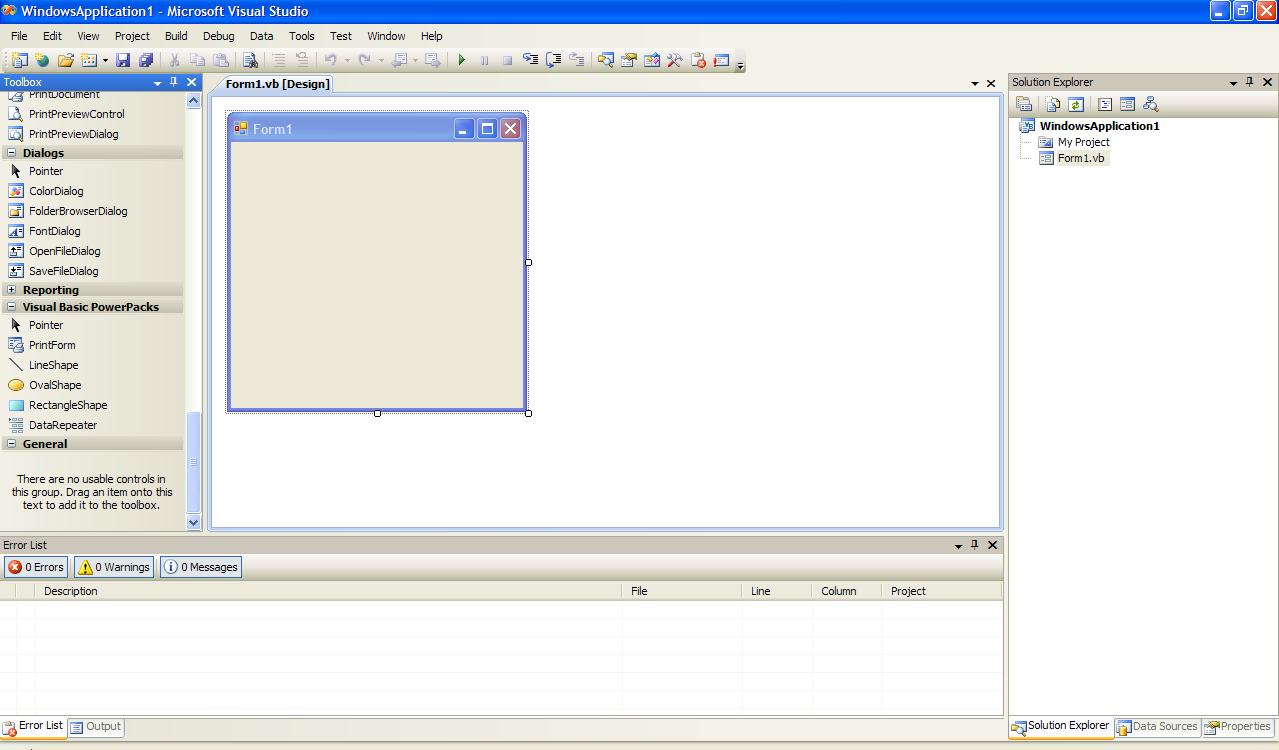Select My Project in Solution Explorer

point(1083,142)
